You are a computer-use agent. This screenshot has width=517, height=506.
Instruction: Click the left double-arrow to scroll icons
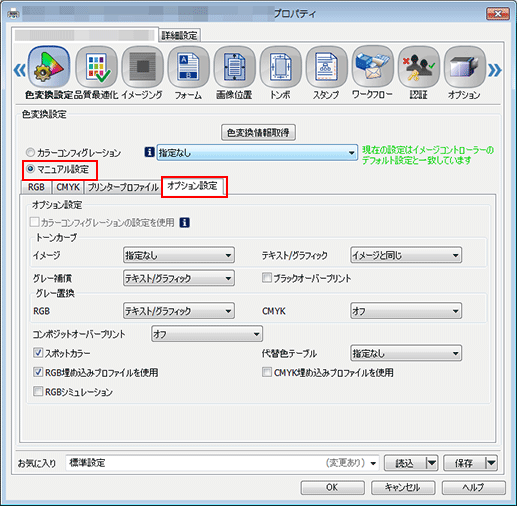[20, 70]
